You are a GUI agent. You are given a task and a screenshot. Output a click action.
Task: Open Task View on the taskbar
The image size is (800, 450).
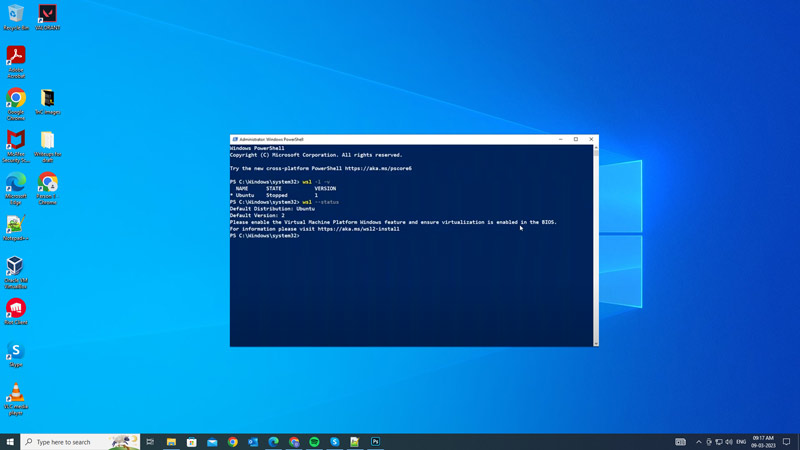pyautogui.click(x=150, y=442)
